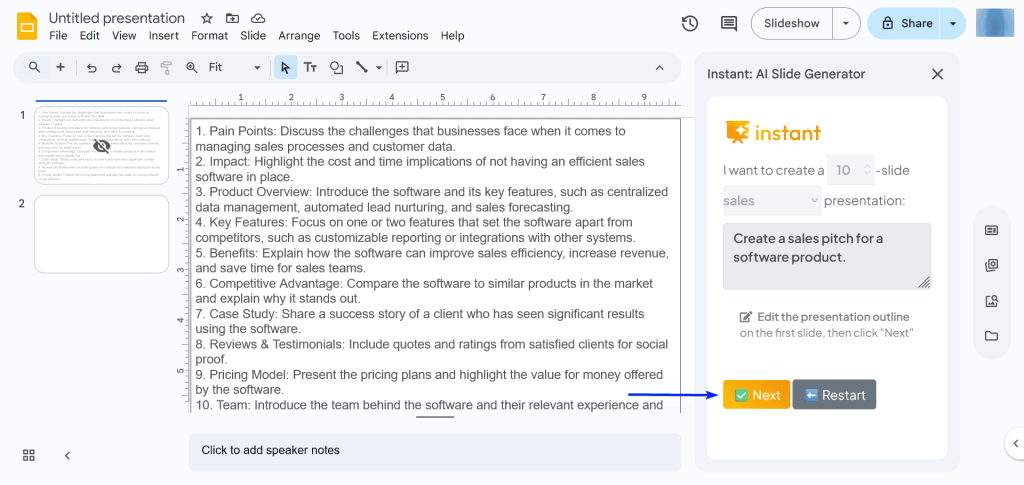Star the Untitled presentation
The image size is (1024, 485).
[x=206, y=18]
